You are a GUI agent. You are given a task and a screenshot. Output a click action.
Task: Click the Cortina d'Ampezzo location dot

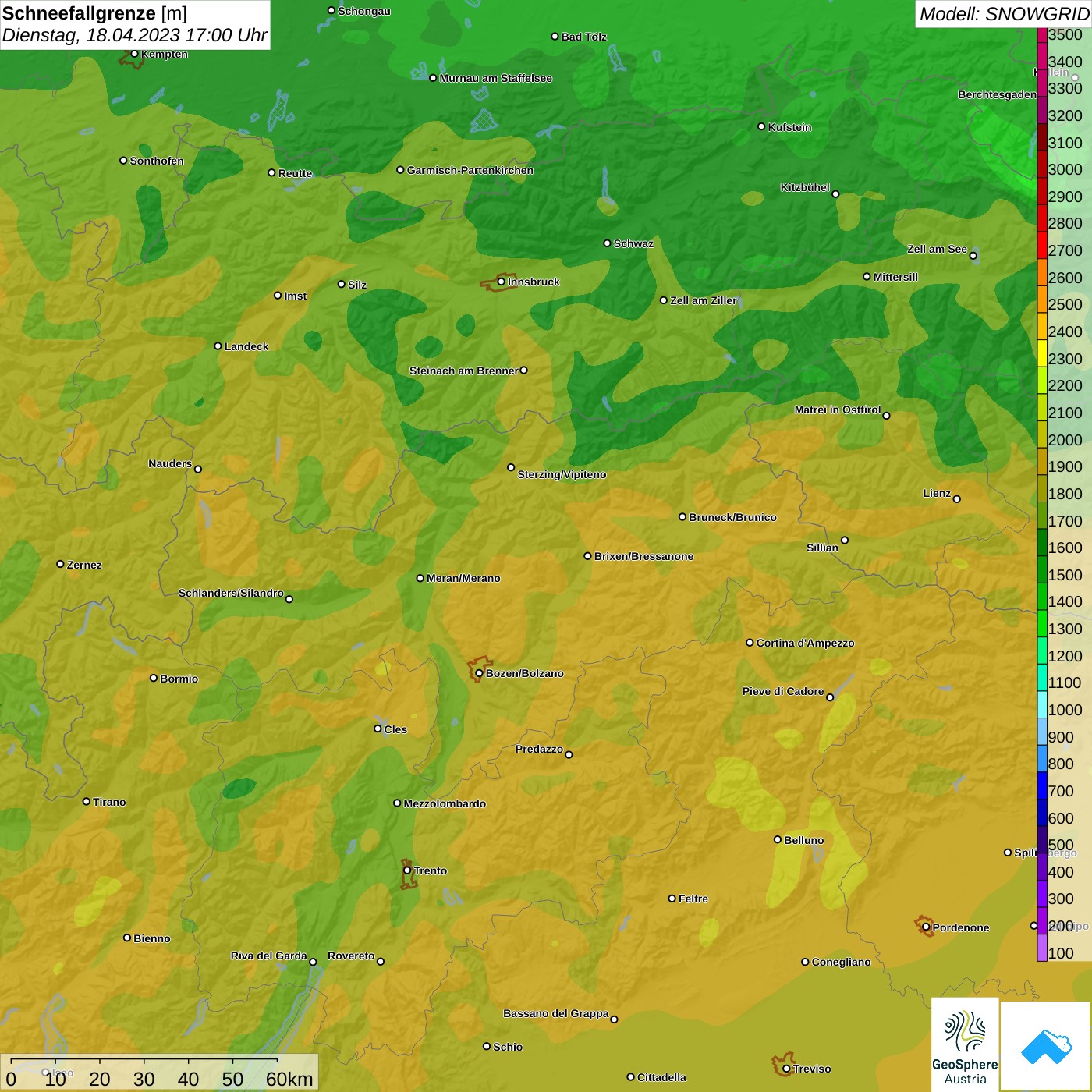pyautogui.click(x=750, y=643)
